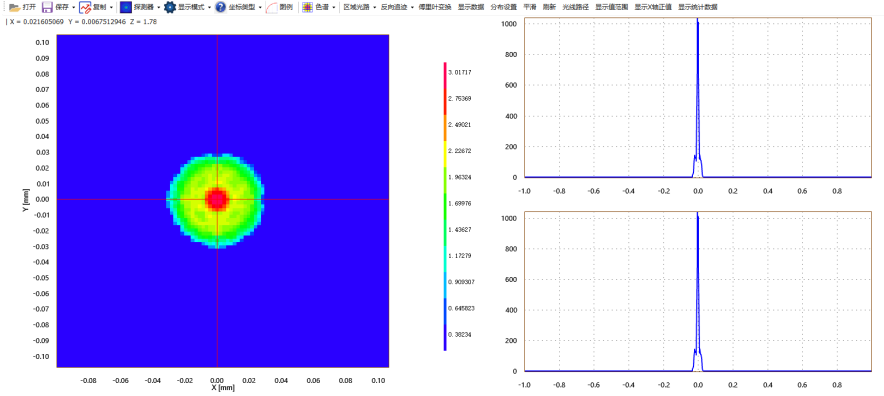Click 刷新 to refresh

tap(549, 7)
